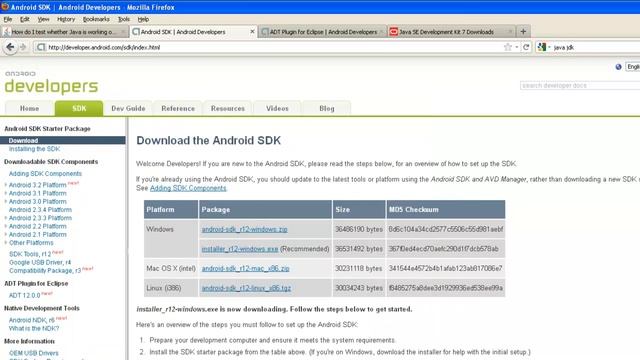The height and width of the screenshot is (360, 640).
Task: Open the Videos site tab
Action: 277,108
